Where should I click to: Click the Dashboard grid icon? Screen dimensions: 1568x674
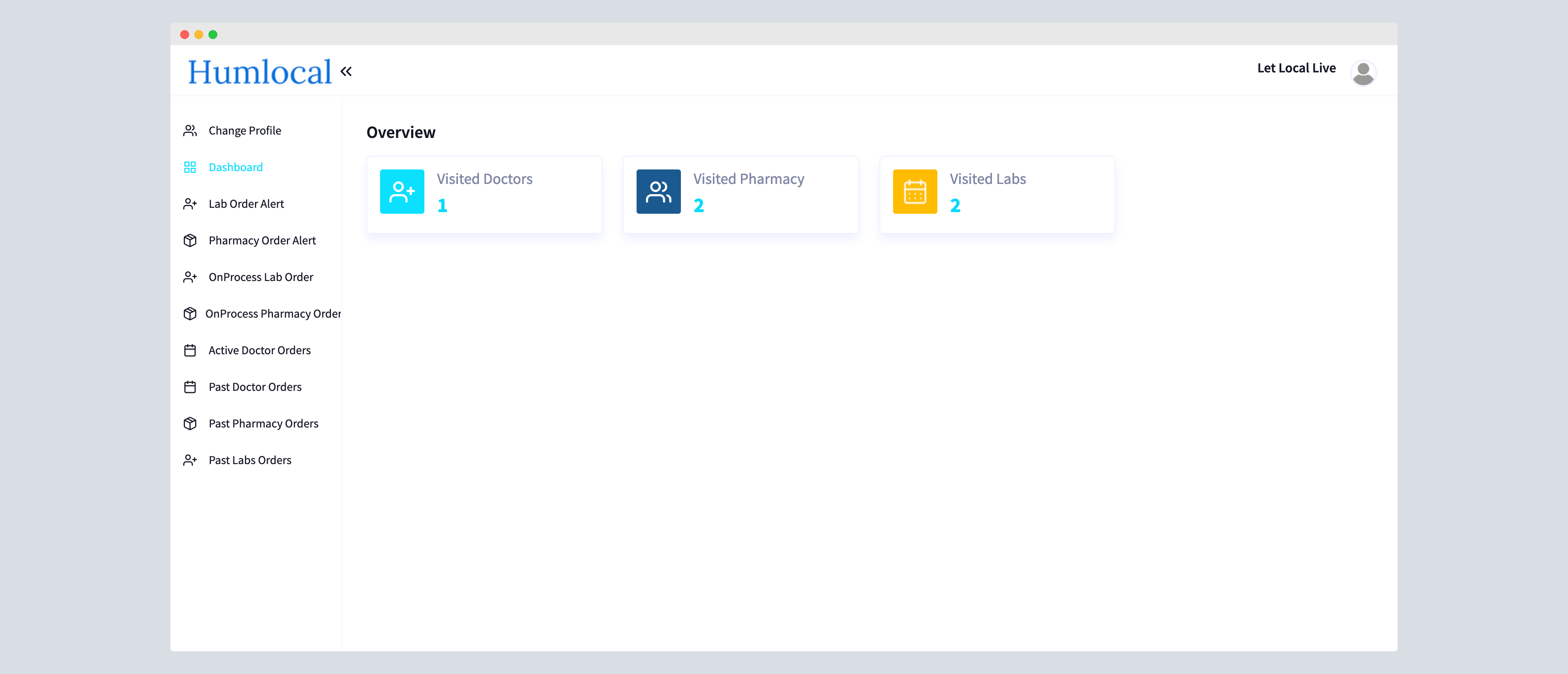coord(190,167)
